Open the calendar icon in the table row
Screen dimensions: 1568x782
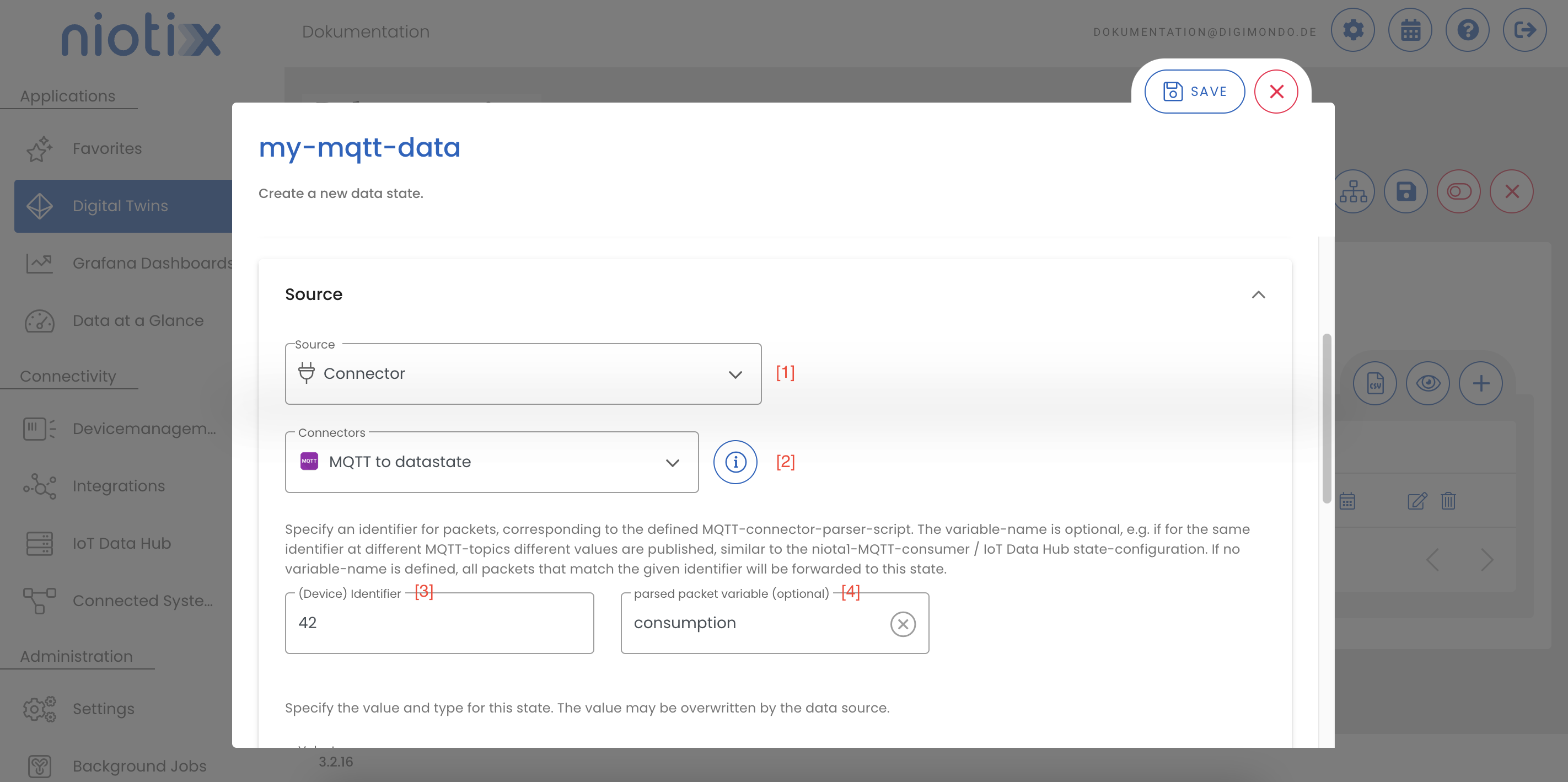1348,501
